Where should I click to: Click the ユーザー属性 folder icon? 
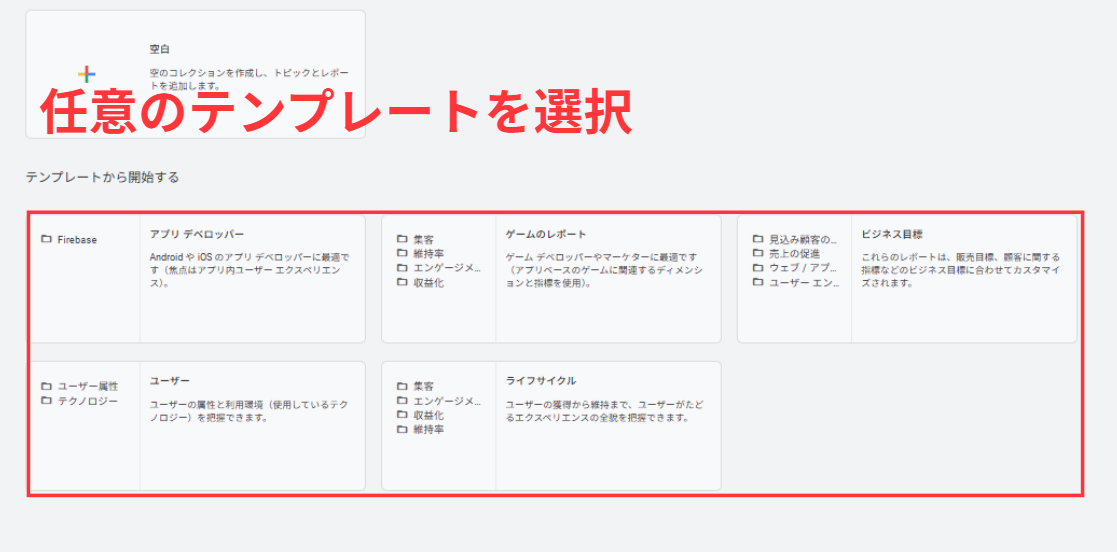click(x=46, y=386)
